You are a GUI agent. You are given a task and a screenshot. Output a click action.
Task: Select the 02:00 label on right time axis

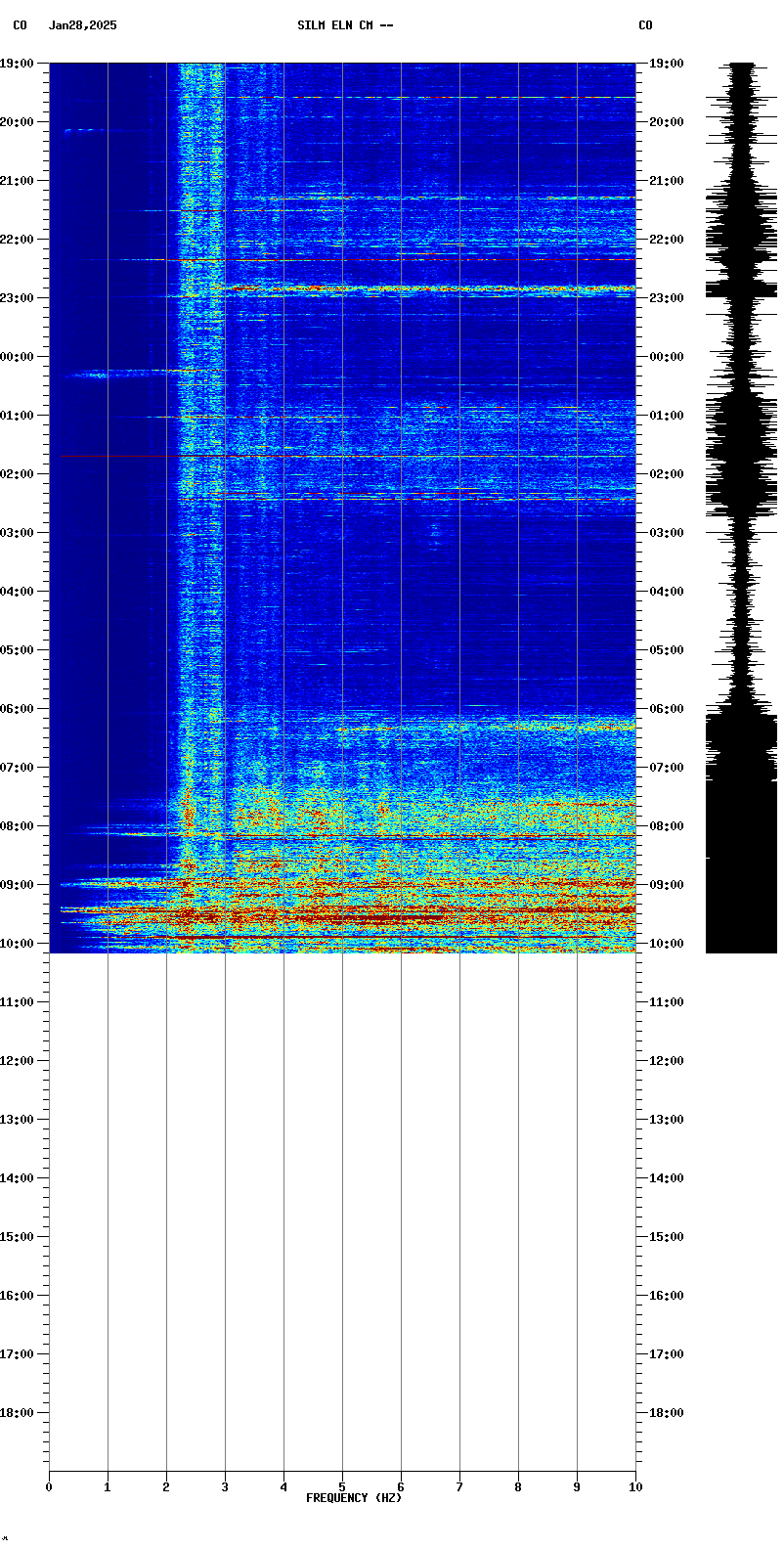coord(667,474)
